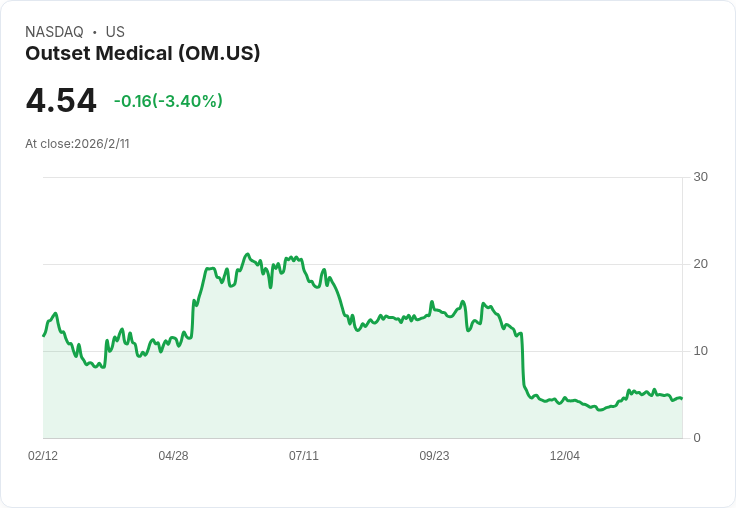Select the 12/04 date on x-axis

click(x=565, y=456)
